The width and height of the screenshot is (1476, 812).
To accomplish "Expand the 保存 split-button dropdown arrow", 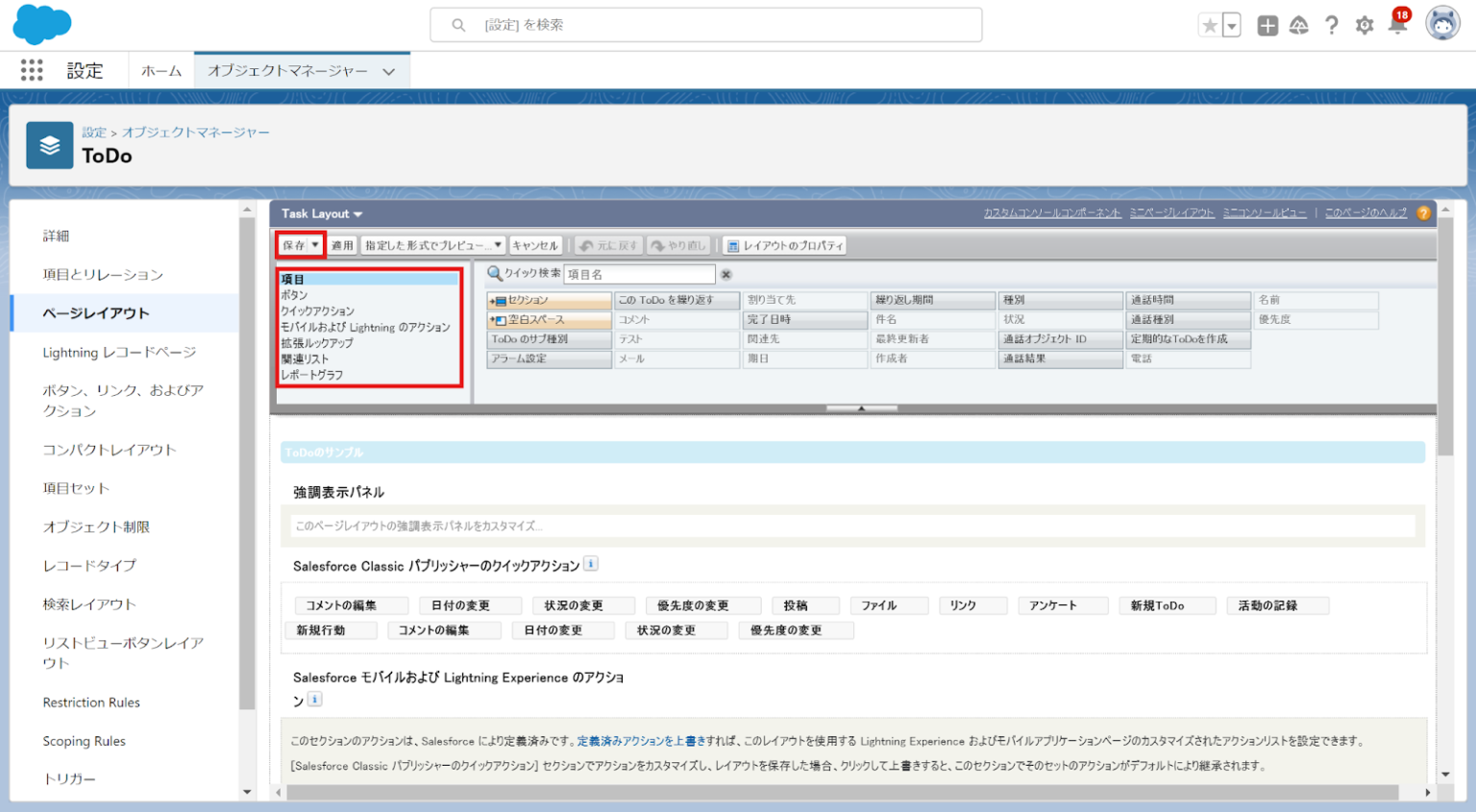I will coord(314,245).
